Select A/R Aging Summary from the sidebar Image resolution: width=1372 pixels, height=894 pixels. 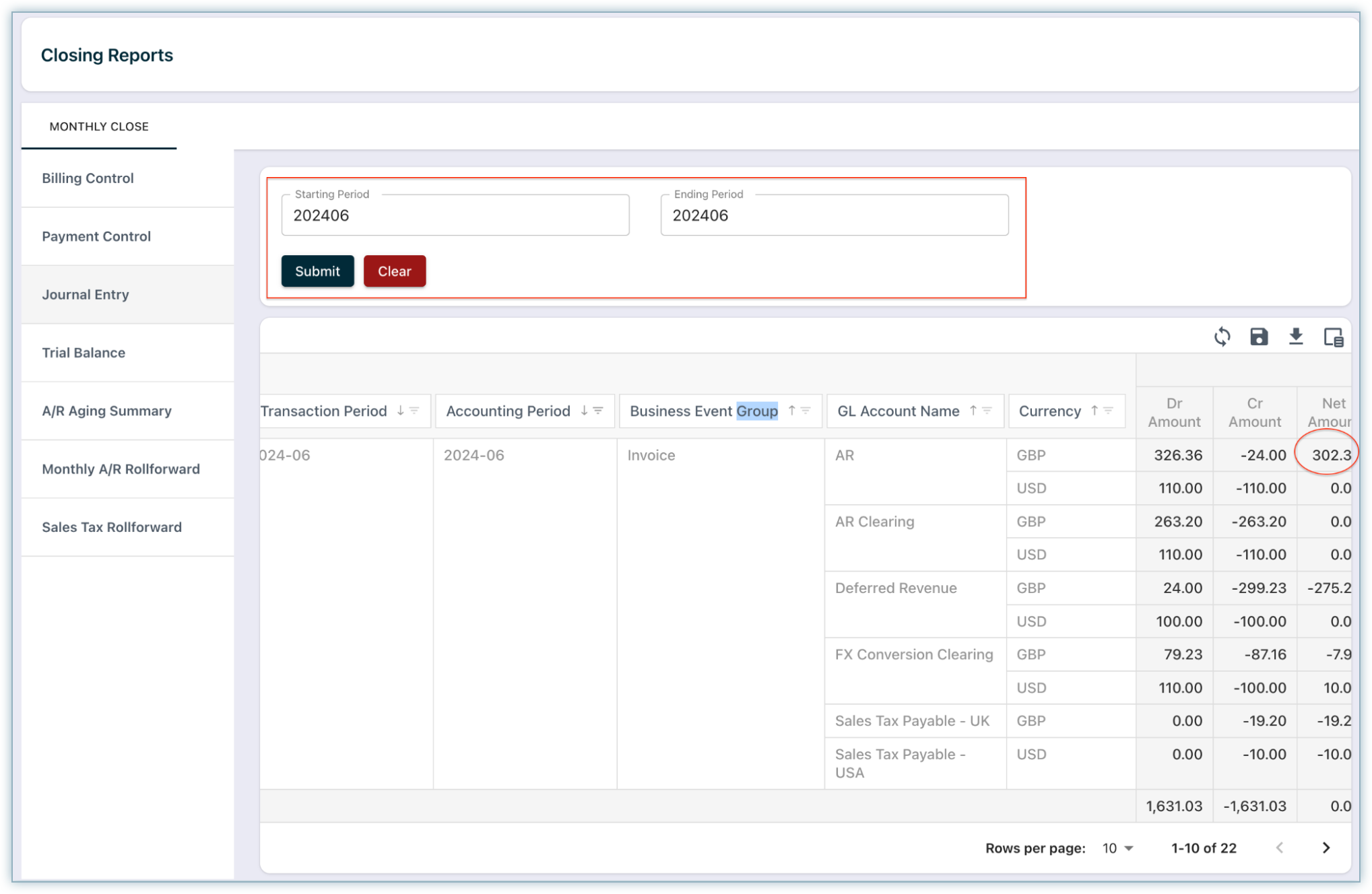tap(106, 411)
